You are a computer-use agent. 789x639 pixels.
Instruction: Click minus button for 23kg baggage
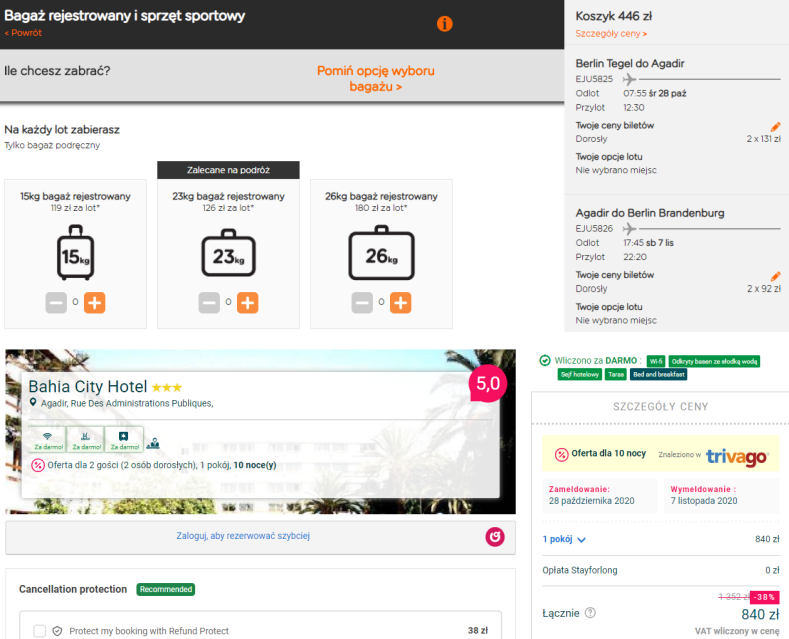(x=209, y=302)
